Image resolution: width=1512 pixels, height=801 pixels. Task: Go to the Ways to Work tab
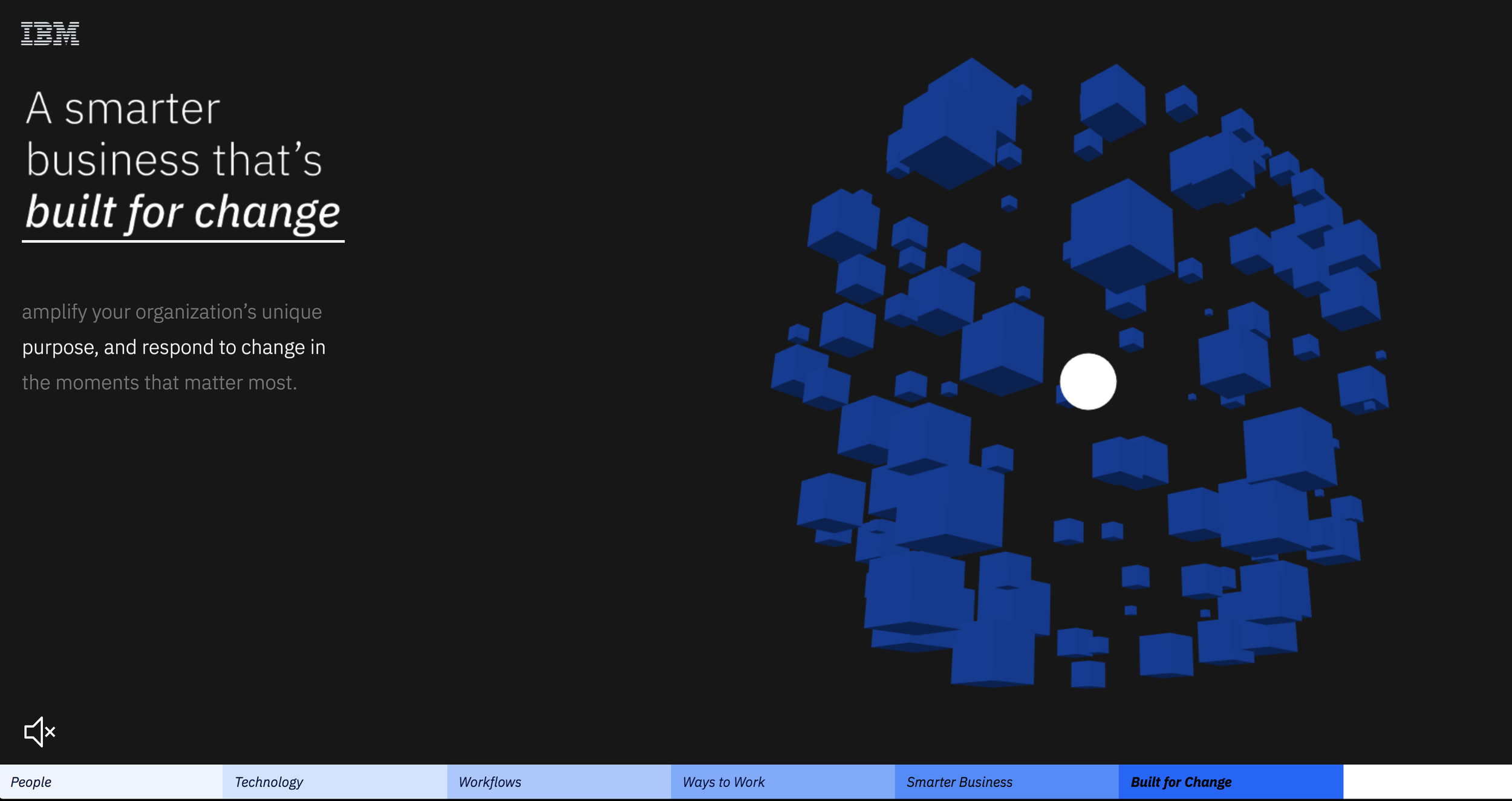pos(783,782)
